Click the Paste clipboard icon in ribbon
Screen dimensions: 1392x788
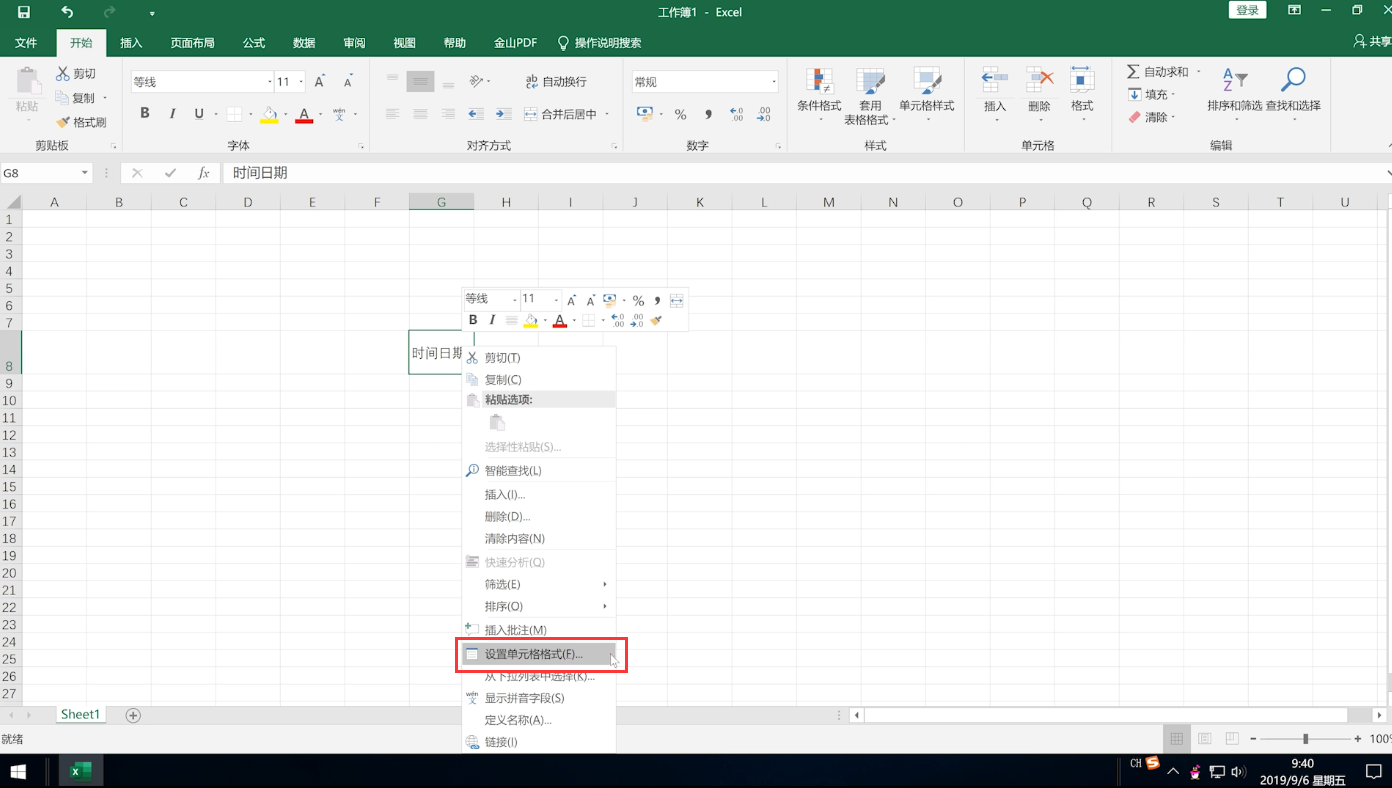[27, 82]
